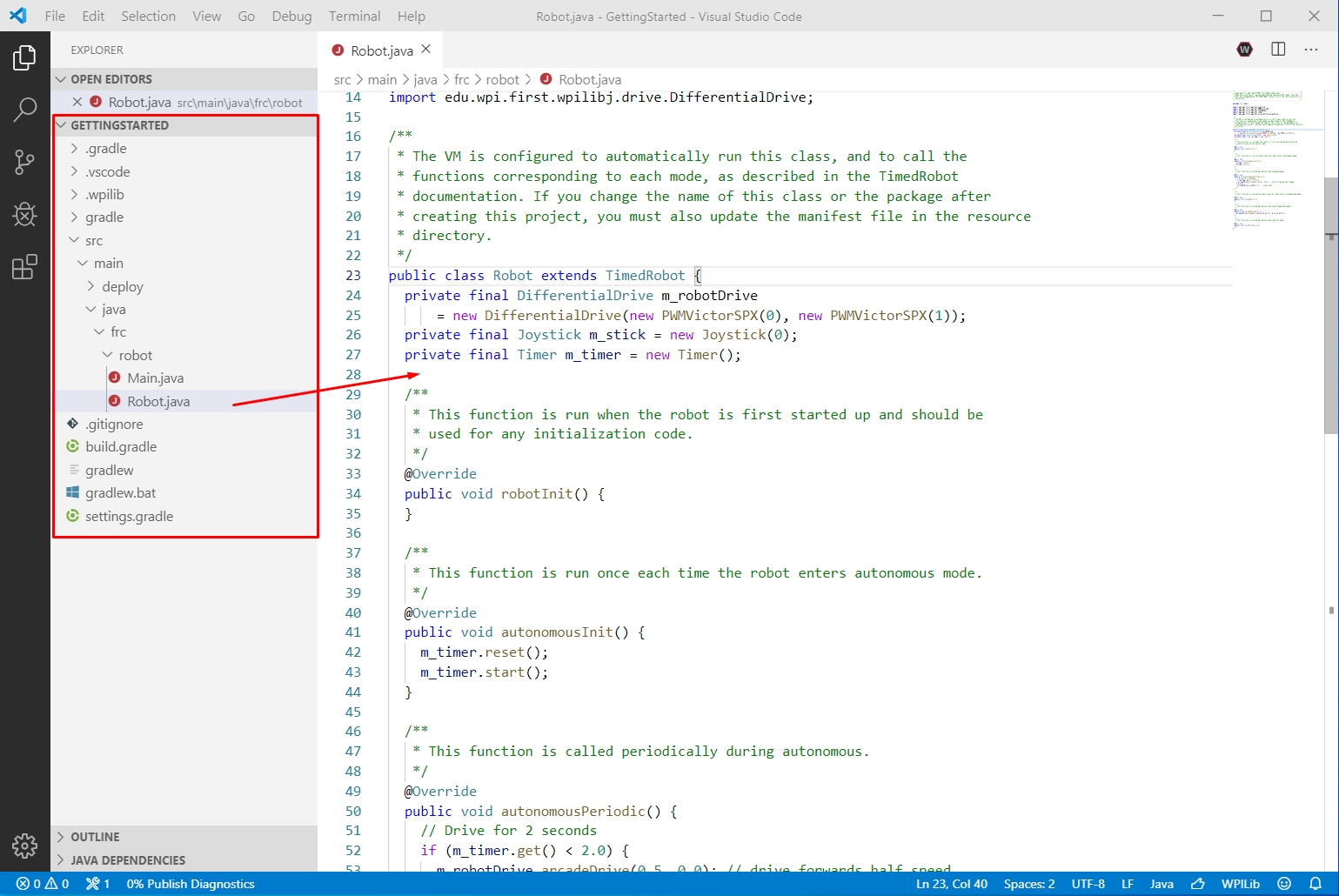
Task: Collapse the OPEN EDITORS section
Action: point(110,79)
